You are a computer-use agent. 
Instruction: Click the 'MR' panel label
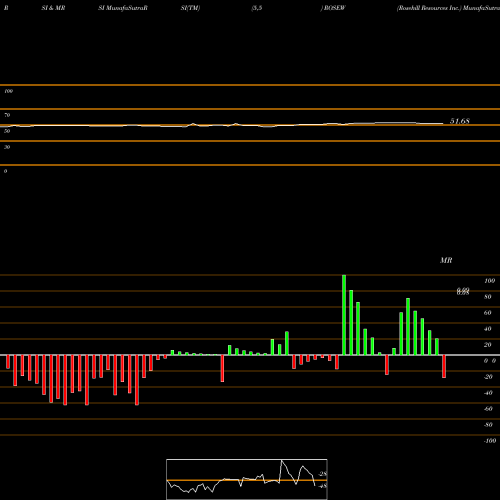pos(446,260)
